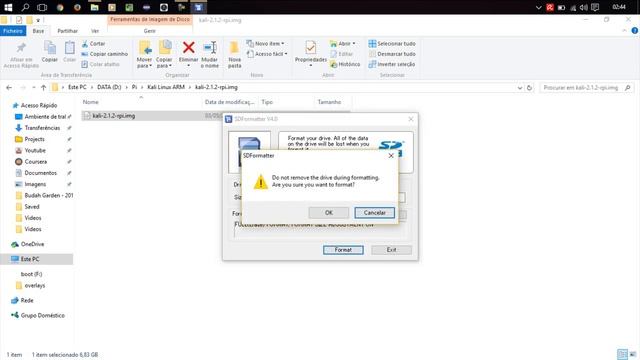
Task: Click Kali Linux ARM in the breadcrumb
Action: pyautogui.click(x=166, y=87)
